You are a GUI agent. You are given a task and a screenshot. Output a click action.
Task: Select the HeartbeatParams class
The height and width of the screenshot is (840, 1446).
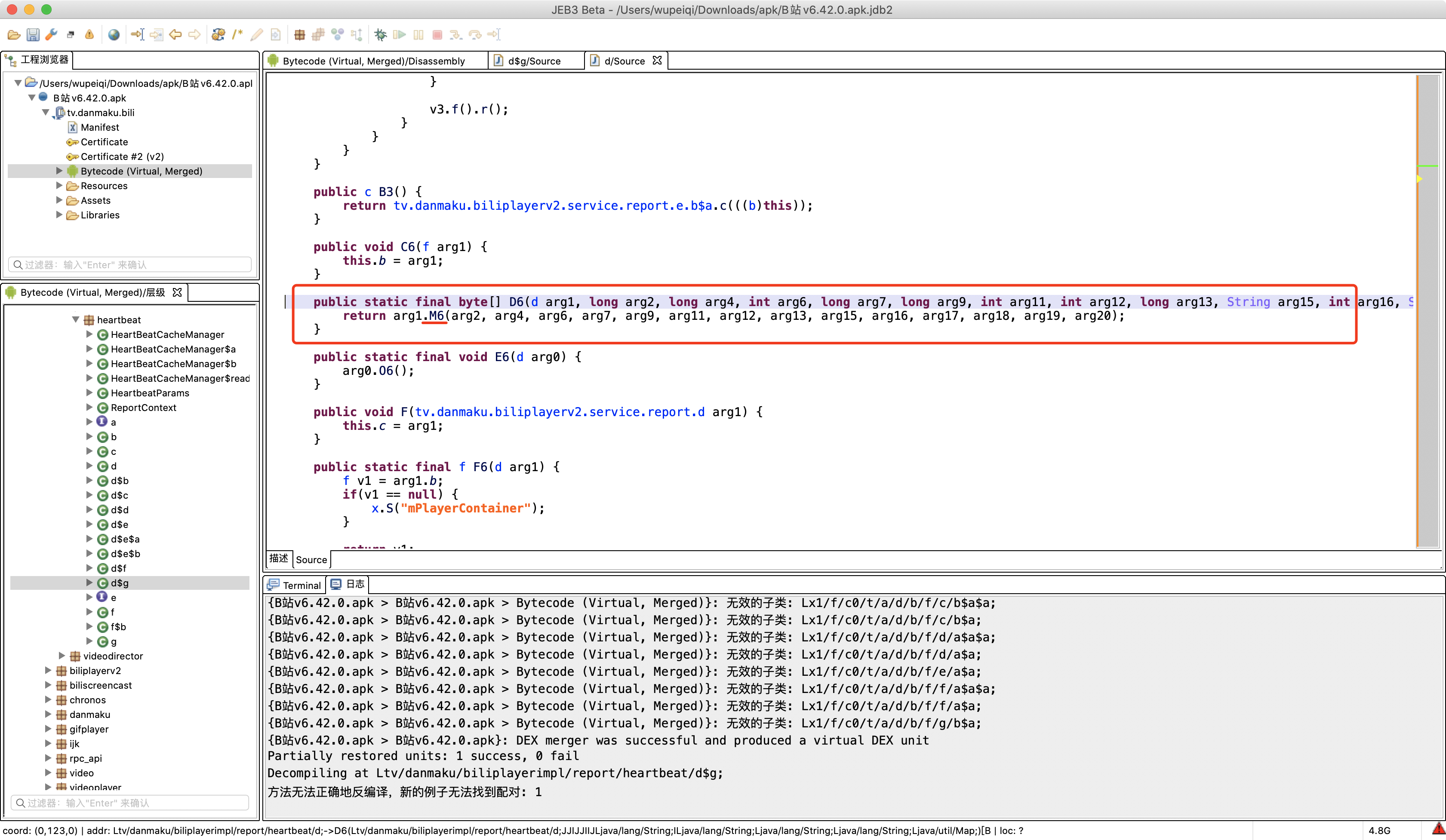150,393
